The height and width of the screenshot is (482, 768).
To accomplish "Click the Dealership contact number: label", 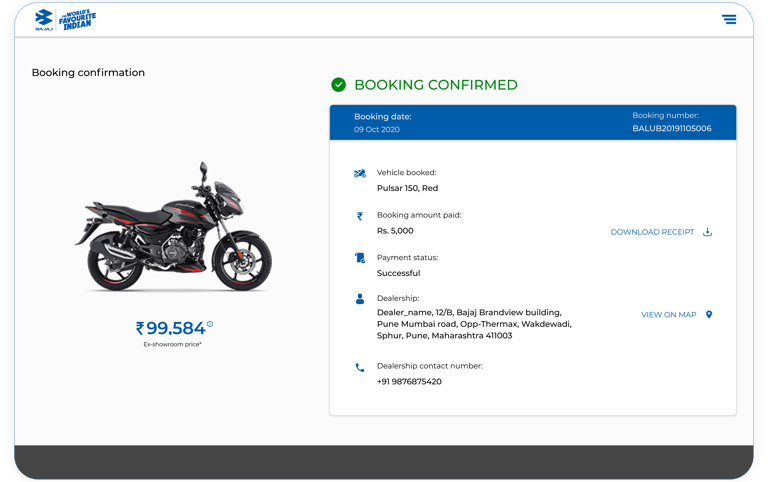I will pos(430,366).
